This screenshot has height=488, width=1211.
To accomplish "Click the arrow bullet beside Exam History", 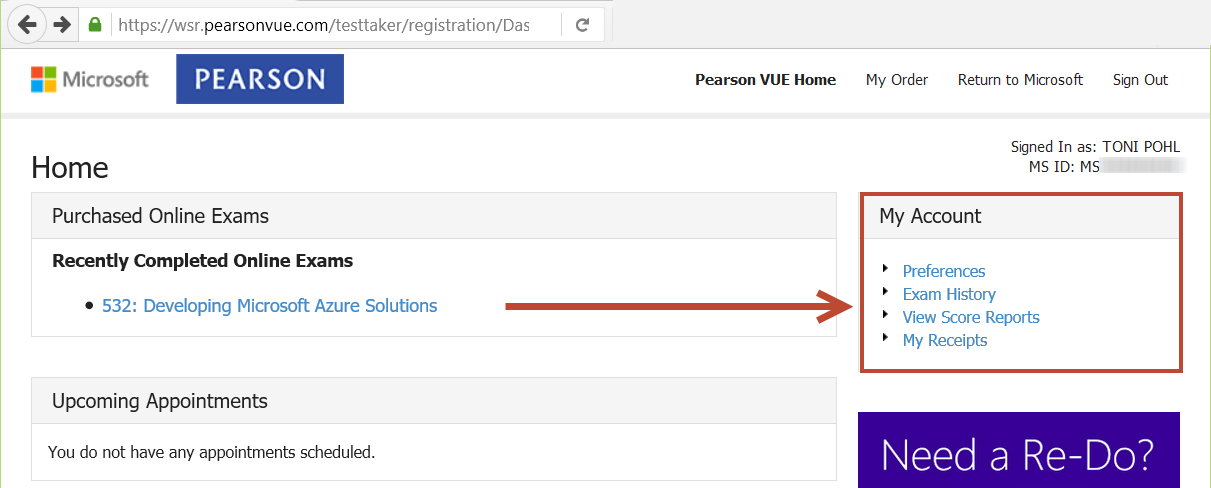I will 886,292.
